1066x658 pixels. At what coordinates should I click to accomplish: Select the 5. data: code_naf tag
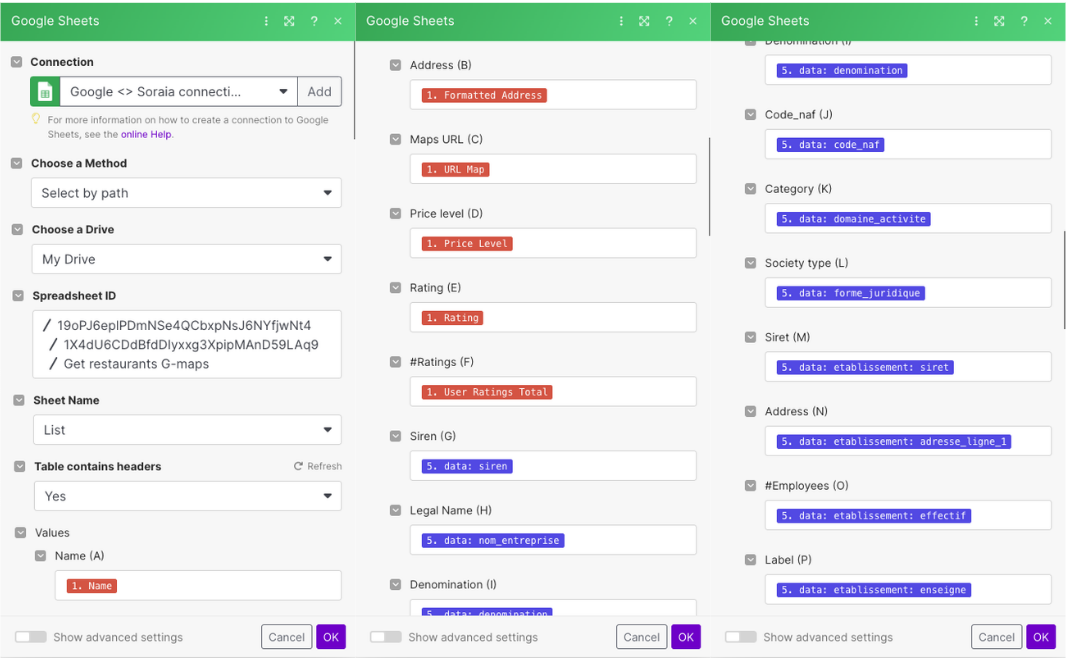(x=830, y=145)
